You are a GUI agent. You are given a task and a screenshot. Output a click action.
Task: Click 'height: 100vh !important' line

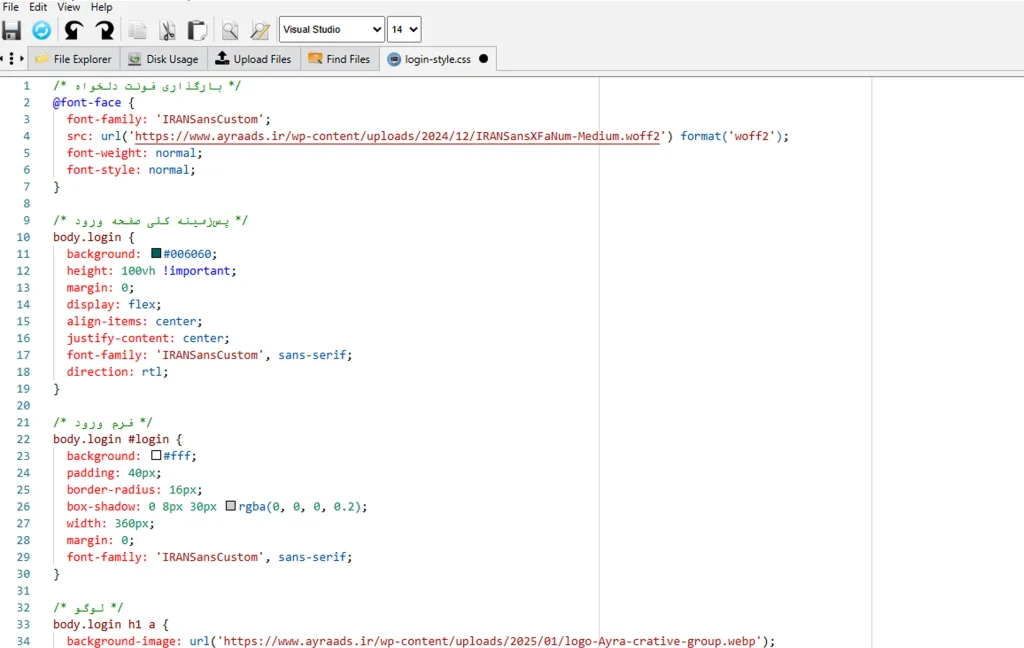(152, 270)
